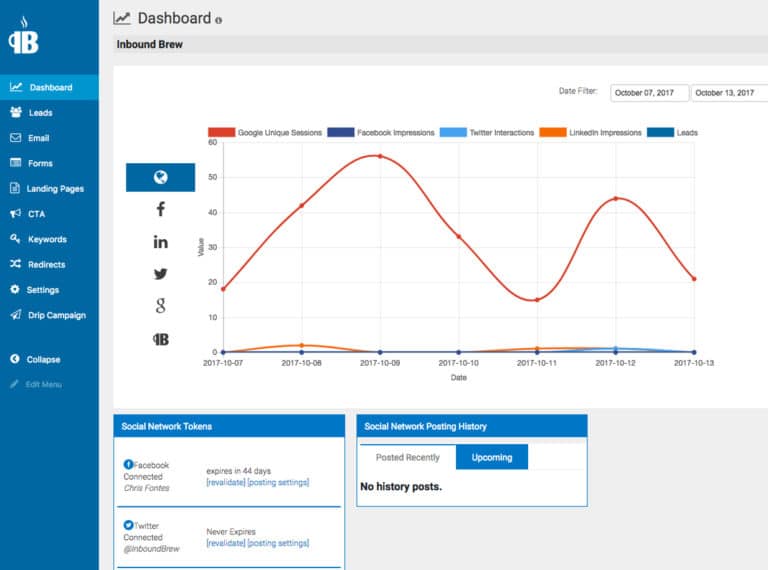Open the start date filter October 07, 2017
The image size is (768, 570).
(648, 93)
